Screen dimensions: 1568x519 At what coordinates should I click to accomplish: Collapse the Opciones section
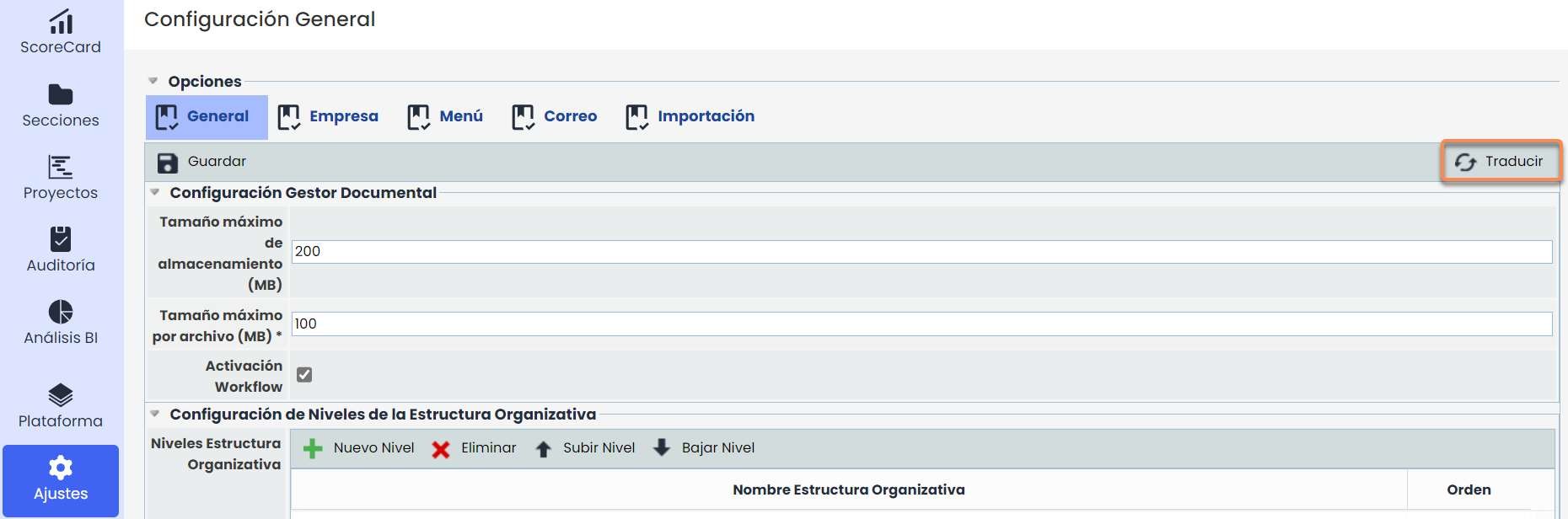pos(153,81)
